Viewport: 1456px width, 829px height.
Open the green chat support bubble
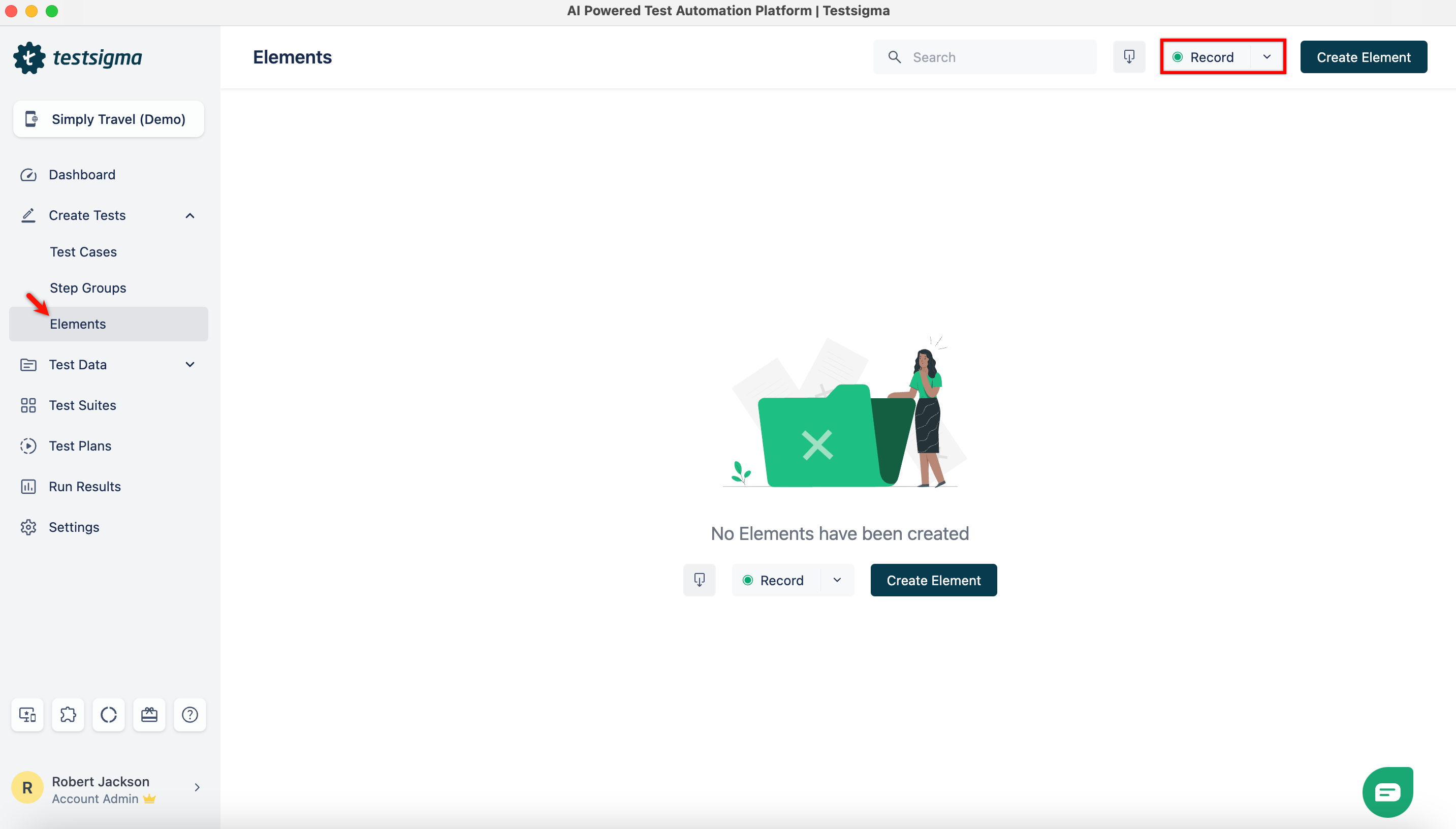pos(1387,792)
